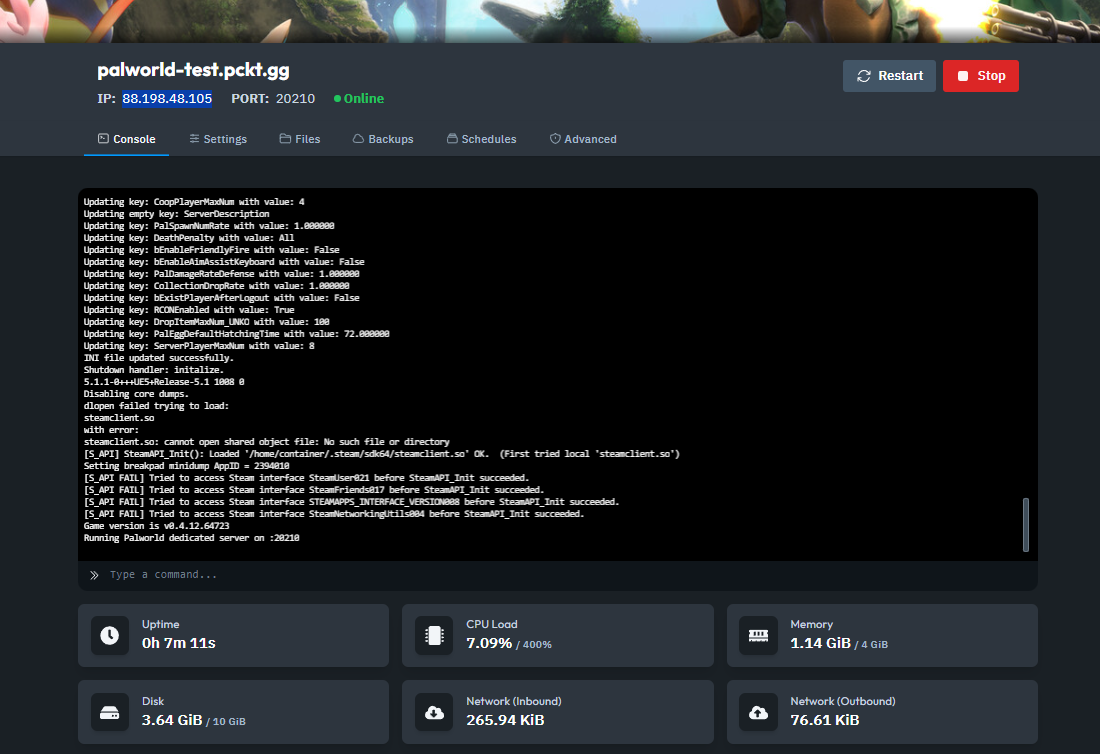Click the Settings sliders icon
The height and width of the screenshot is (754, 1100).
click(x=194, y=138)
